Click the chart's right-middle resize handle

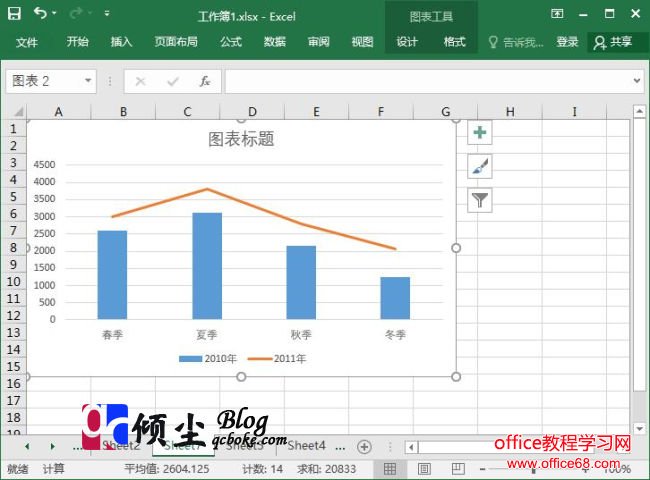coord(456,248)
